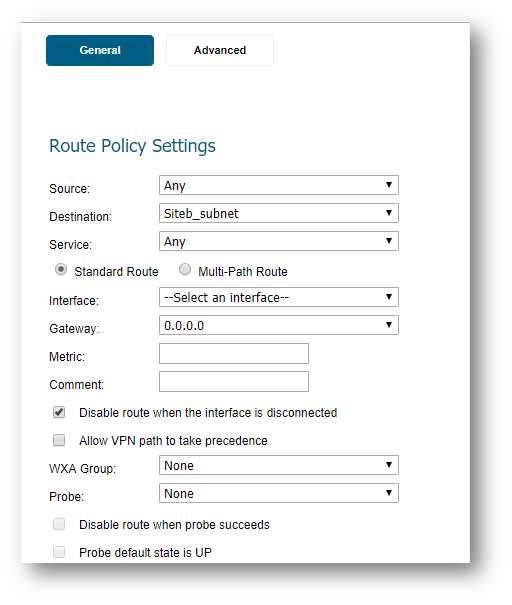Enable Allow VPN path to take precedence
512x605 pixels.
(x=59, y=440)
